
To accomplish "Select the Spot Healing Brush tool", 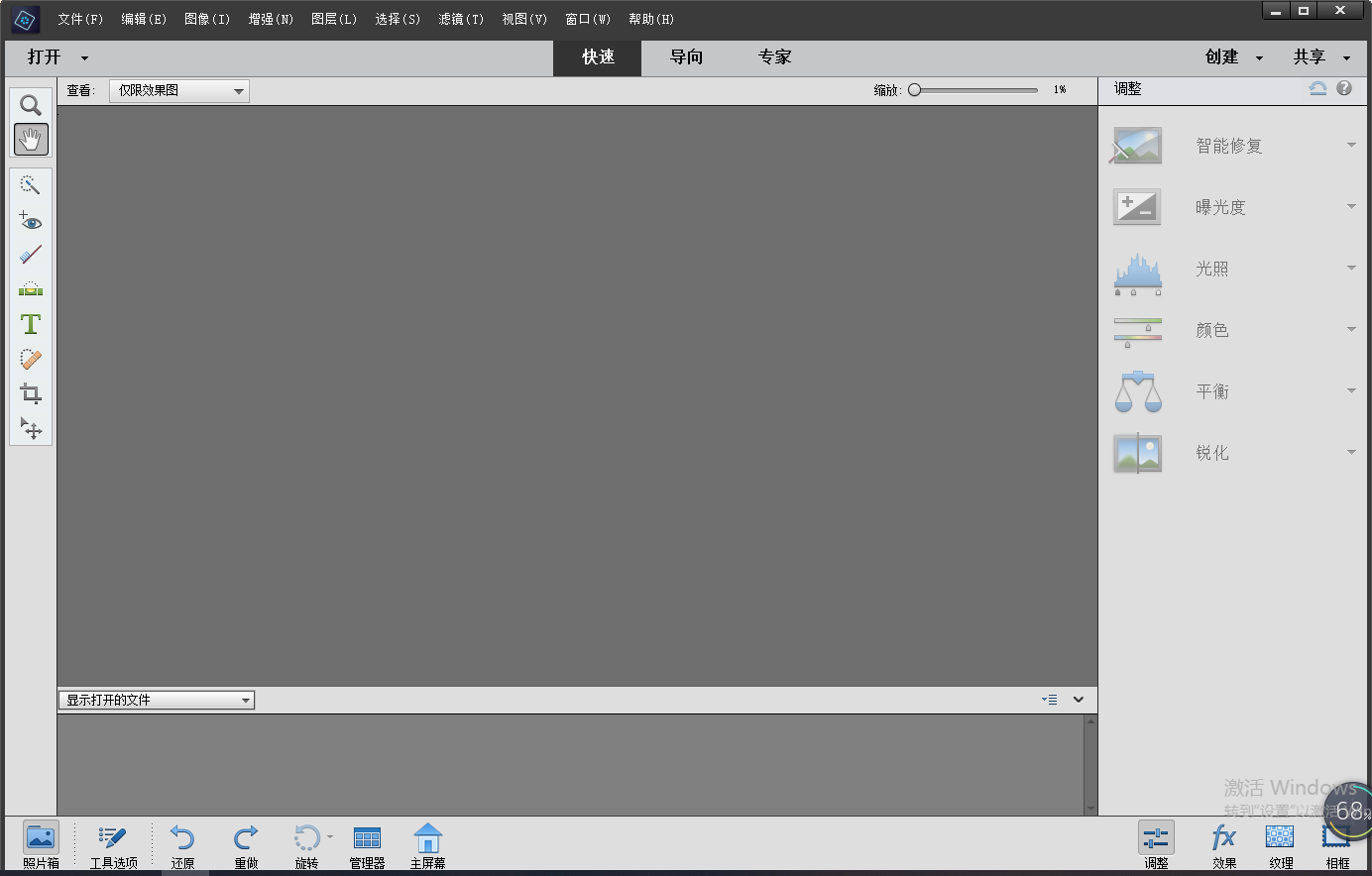I will pyautogui.click(x=31, y=359).
